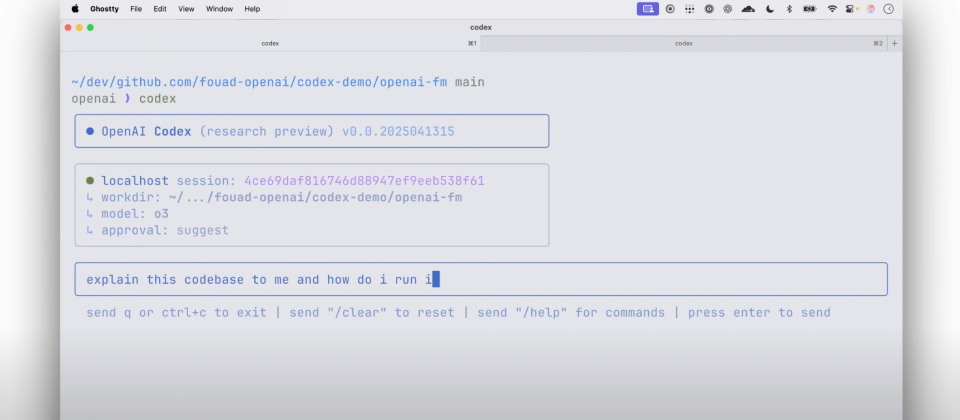
Task: Click the 'press enter to send' hint
Action: tap(759, 313)
